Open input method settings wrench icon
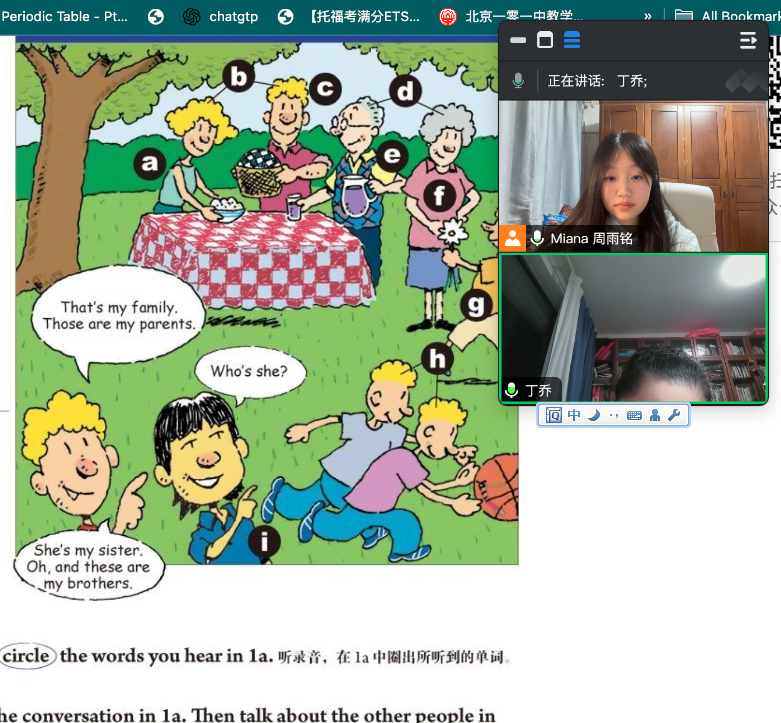This screenshot has width=781, height=723. 675,415
